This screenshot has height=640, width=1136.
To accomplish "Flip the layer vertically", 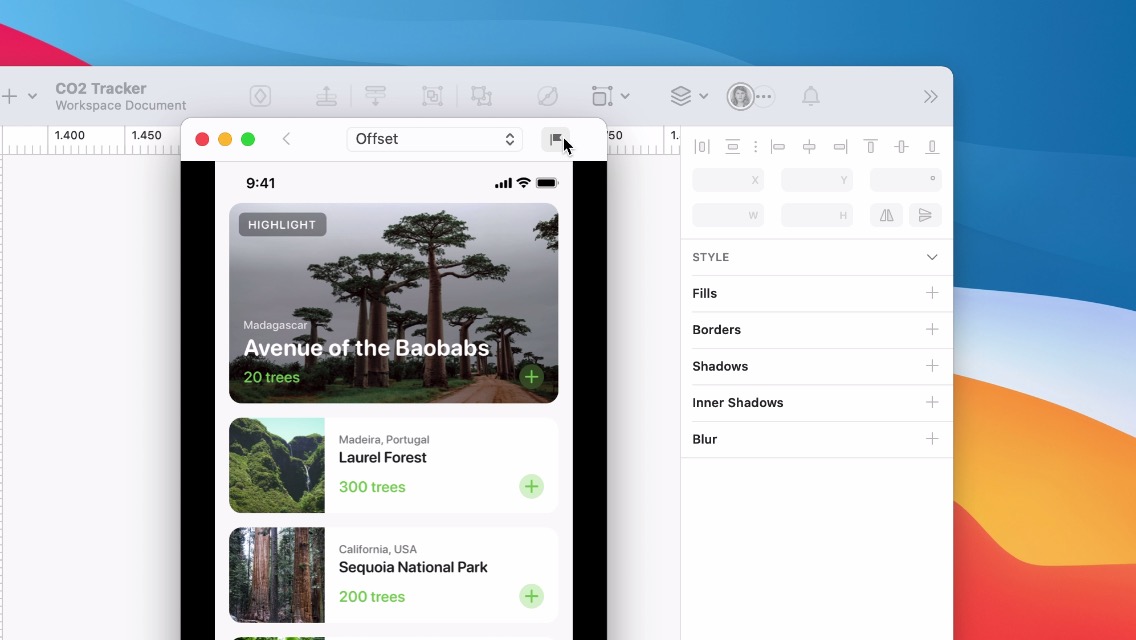I will [925, 215].
